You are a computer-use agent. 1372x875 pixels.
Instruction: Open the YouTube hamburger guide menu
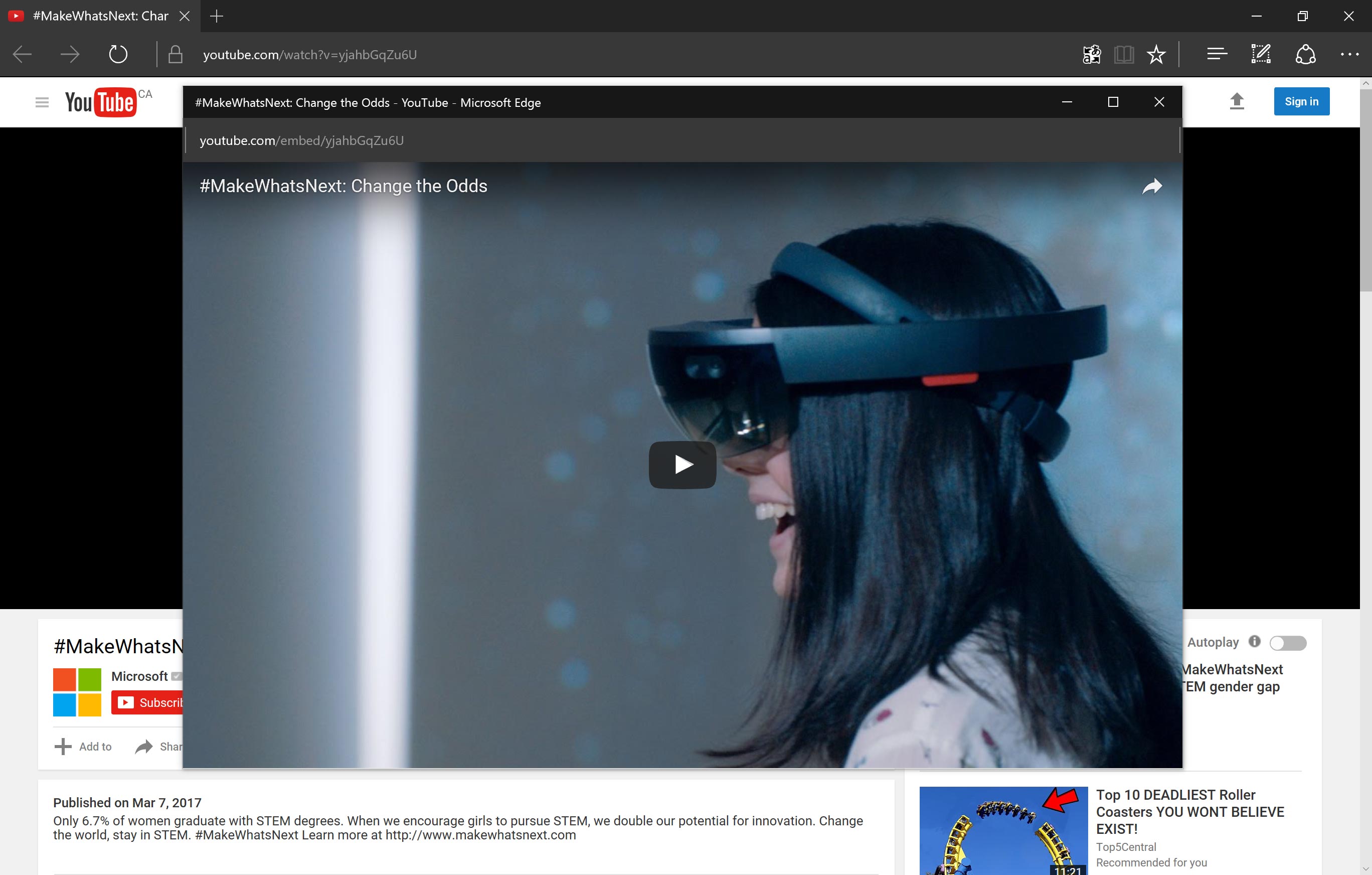click(x=42, y=102)
